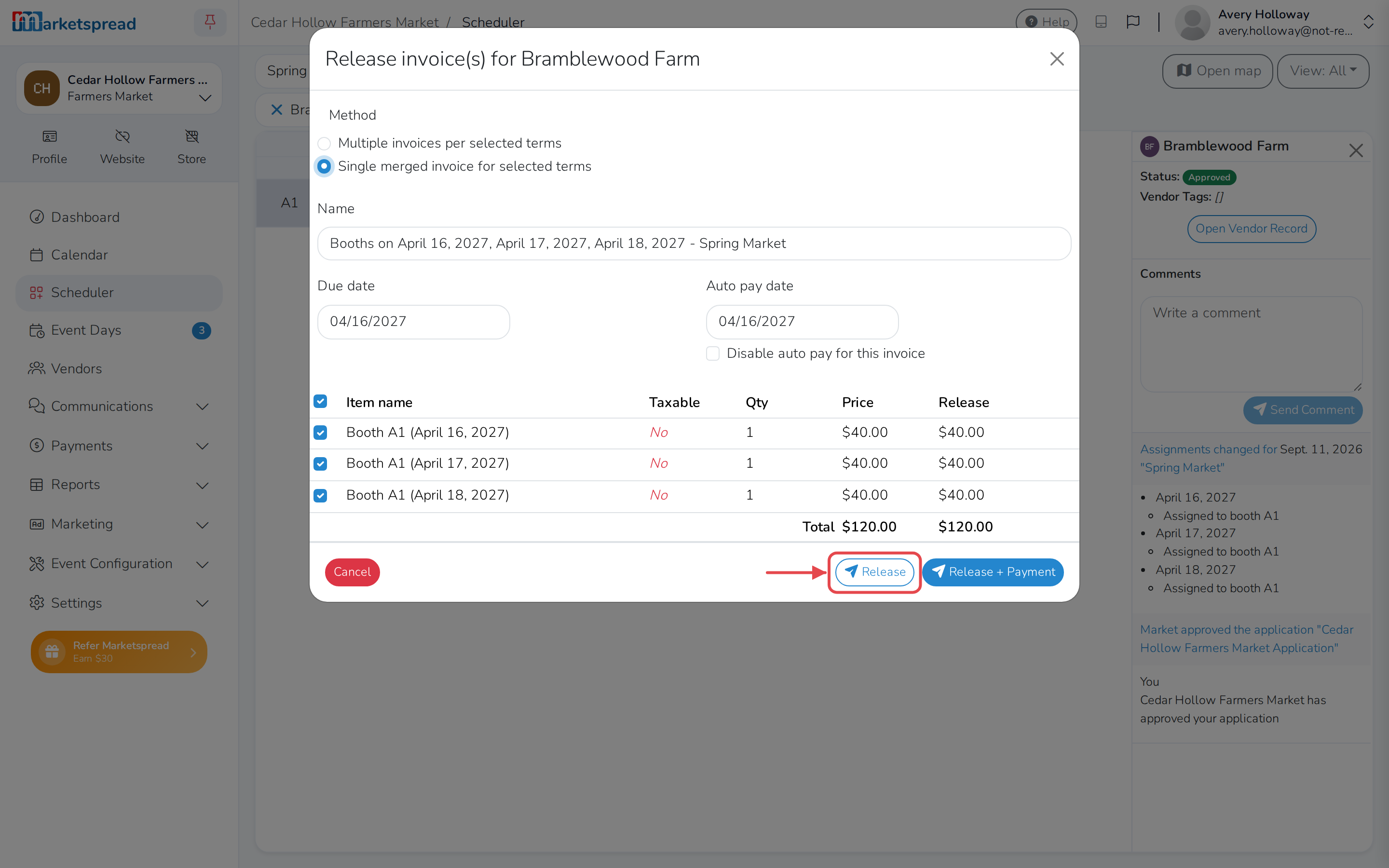Viewport: 1389px width, 868px height.
Task: Open the Website shortcut icon
Action: click(x=122, y=147)
